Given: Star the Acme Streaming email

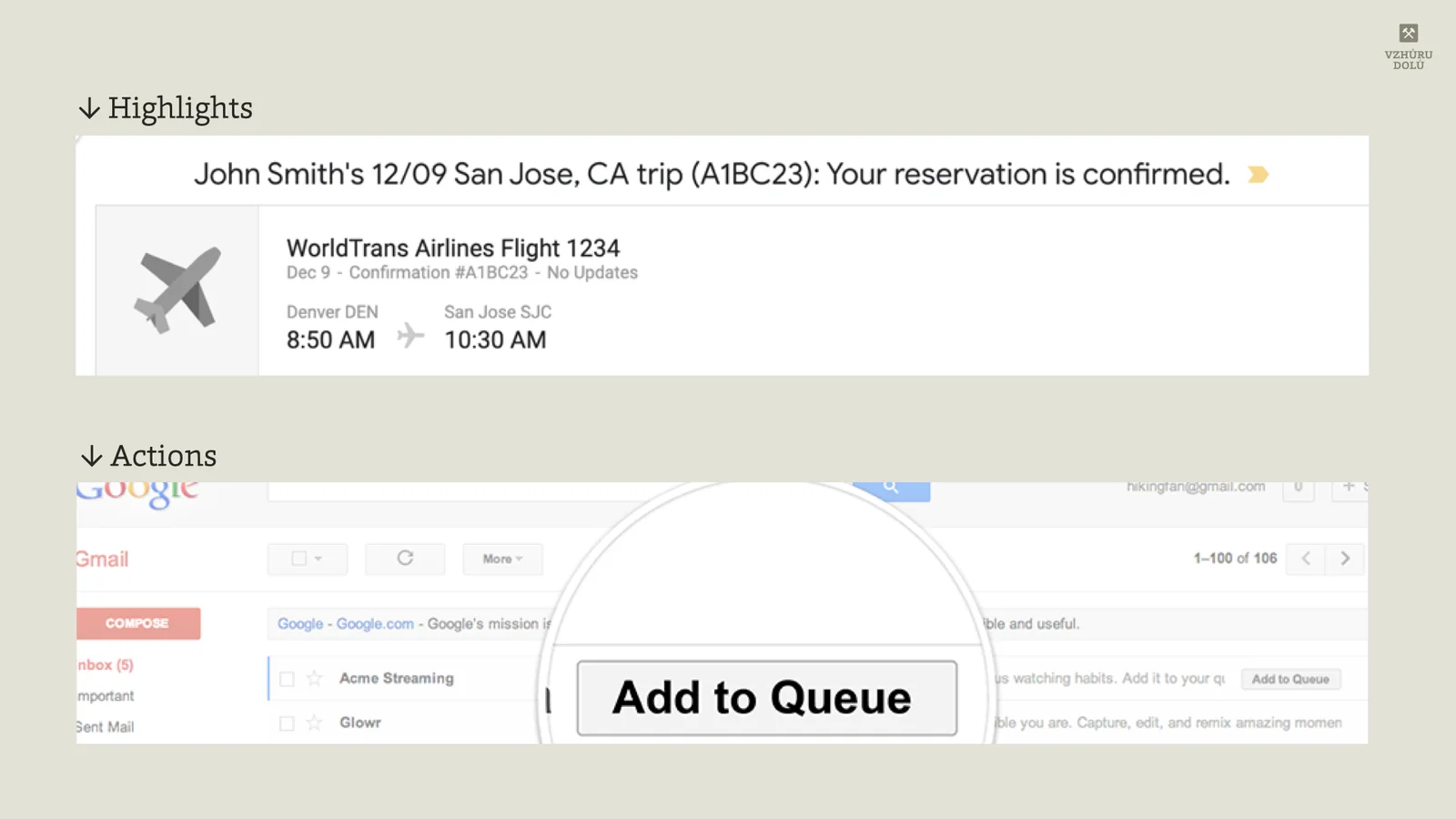Looking at the screenshot, I should [x=313, y=678].
